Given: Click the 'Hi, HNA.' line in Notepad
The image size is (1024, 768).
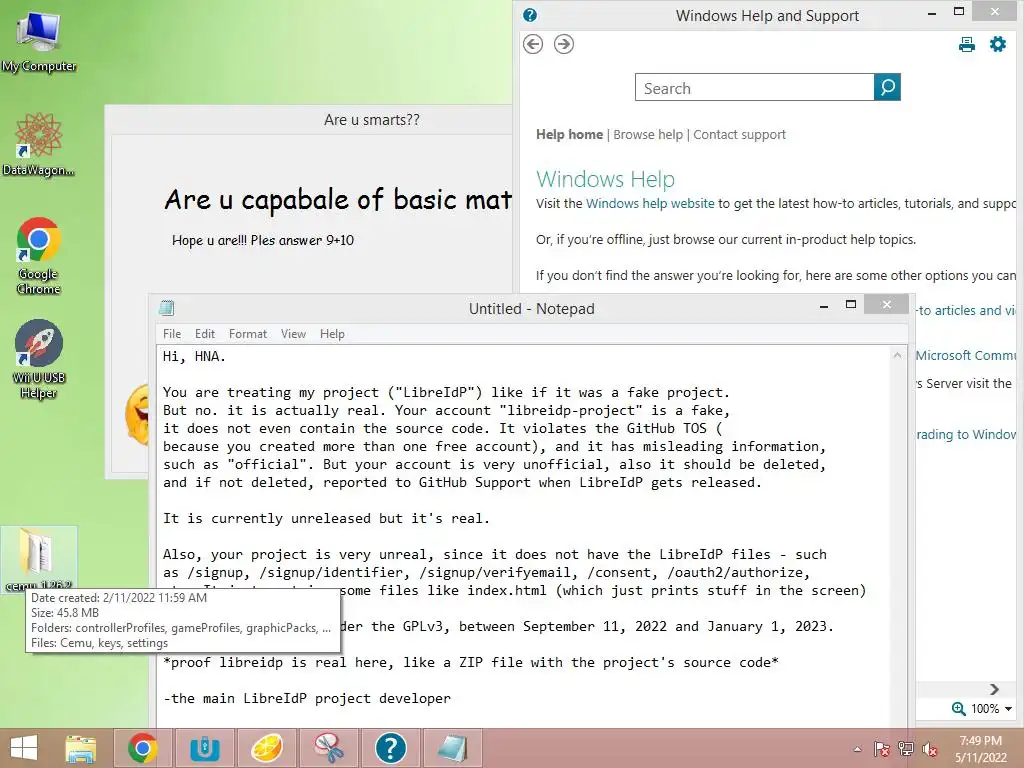Looking at the screenshot, I should (x=194, y=357).
